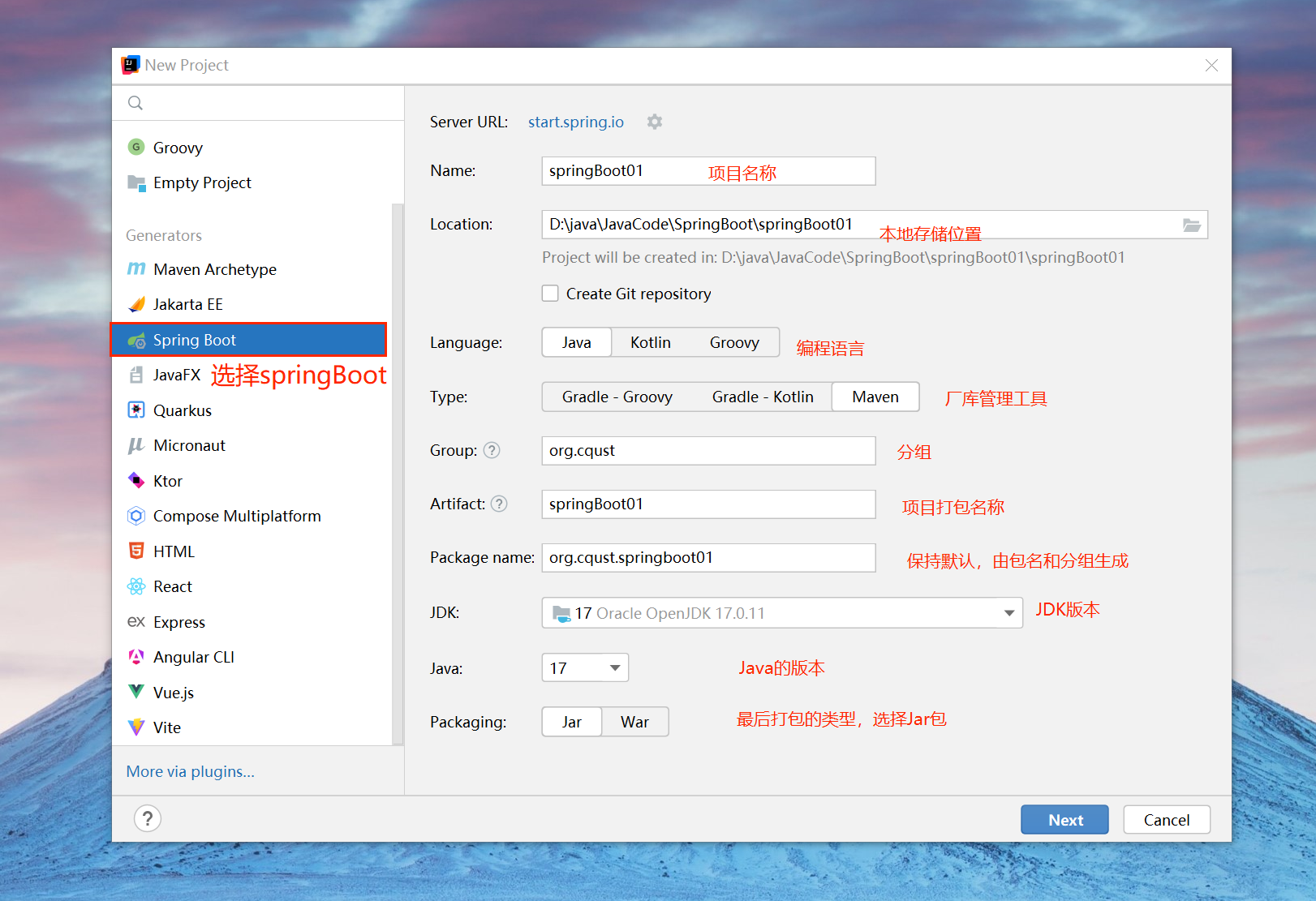Click the HTML5 icon
The height and width of the screenshot is (901, 1316).
click(x=136, y=551)
